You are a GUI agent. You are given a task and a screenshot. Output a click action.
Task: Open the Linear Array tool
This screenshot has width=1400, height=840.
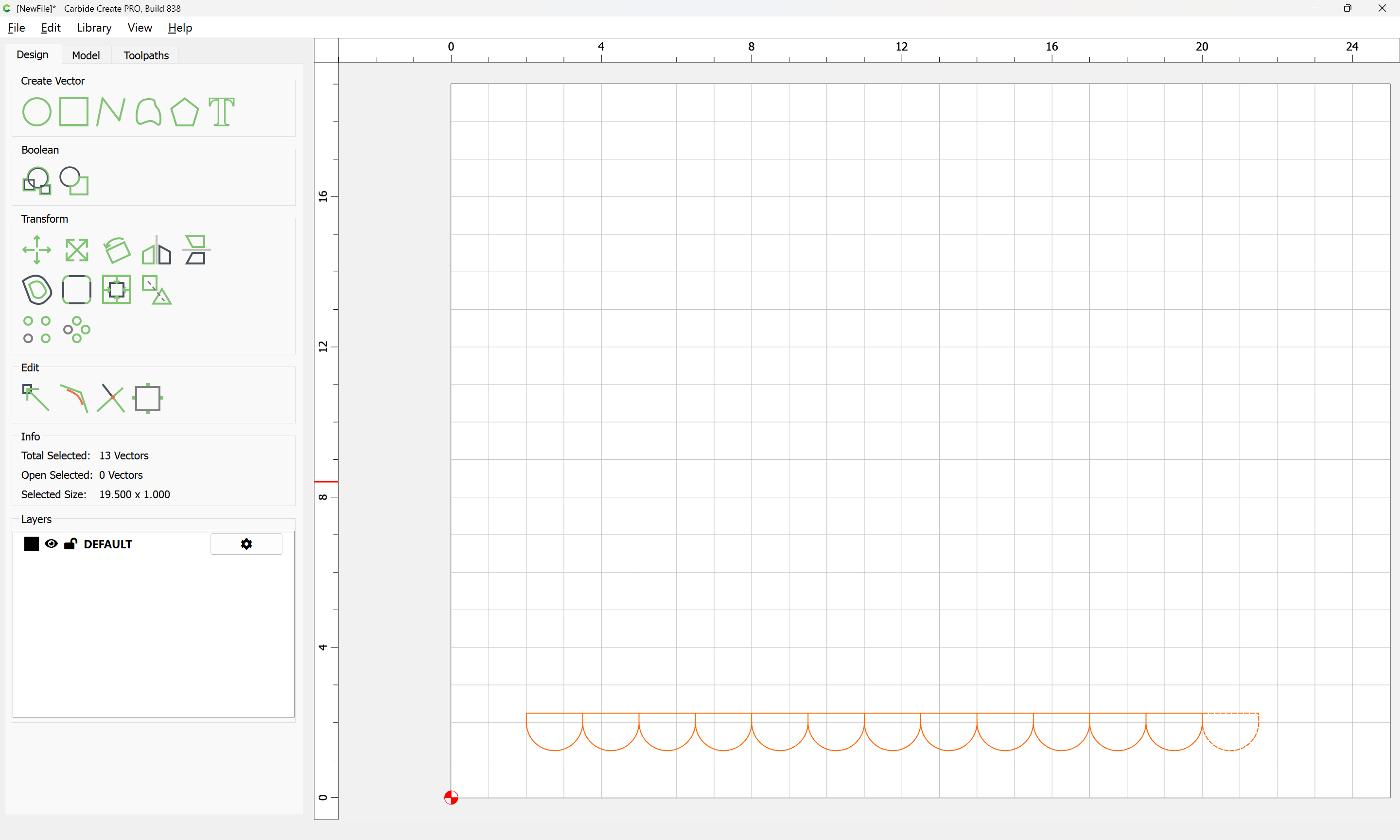(x=37, y=330)
